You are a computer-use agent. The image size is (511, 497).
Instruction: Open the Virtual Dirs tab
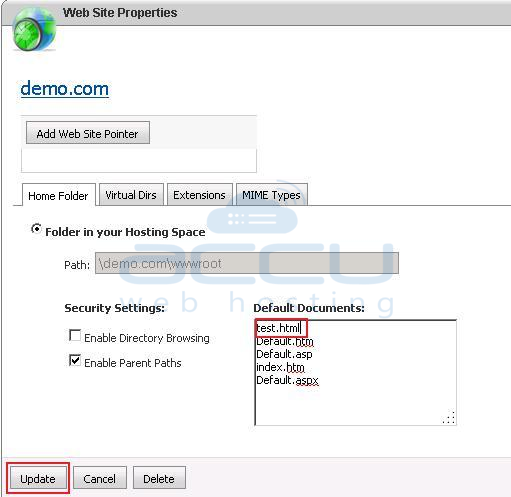click(x=131, y=195)
